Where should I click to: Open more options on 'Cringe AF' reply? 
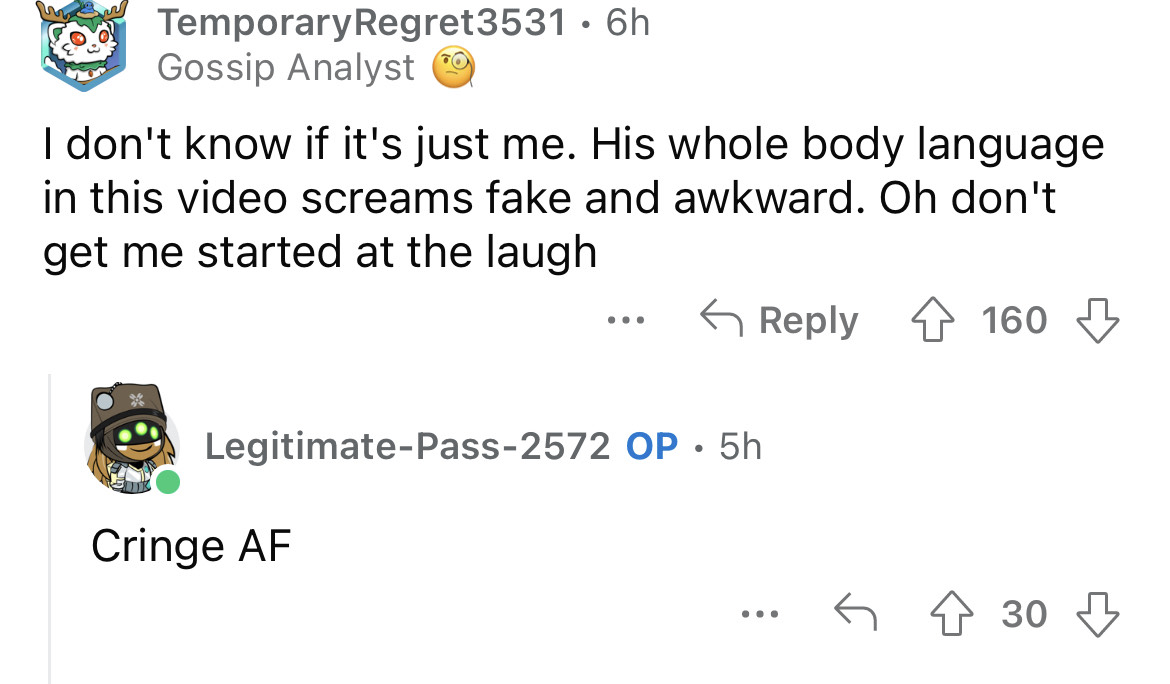(757, 613)
